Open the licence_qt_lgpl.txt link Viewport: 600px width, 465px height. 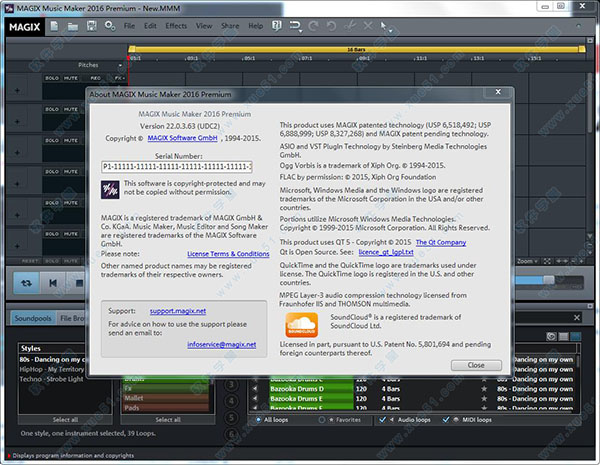click(386, 252)
